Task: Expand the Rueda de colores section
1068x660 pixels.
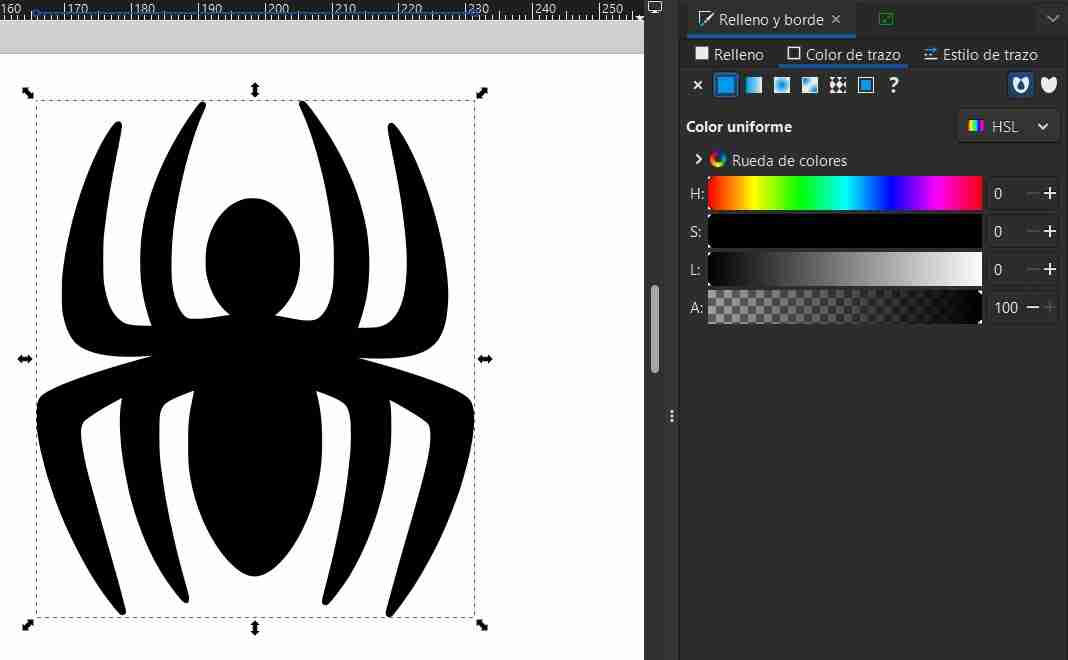Action: pos(697,158)
